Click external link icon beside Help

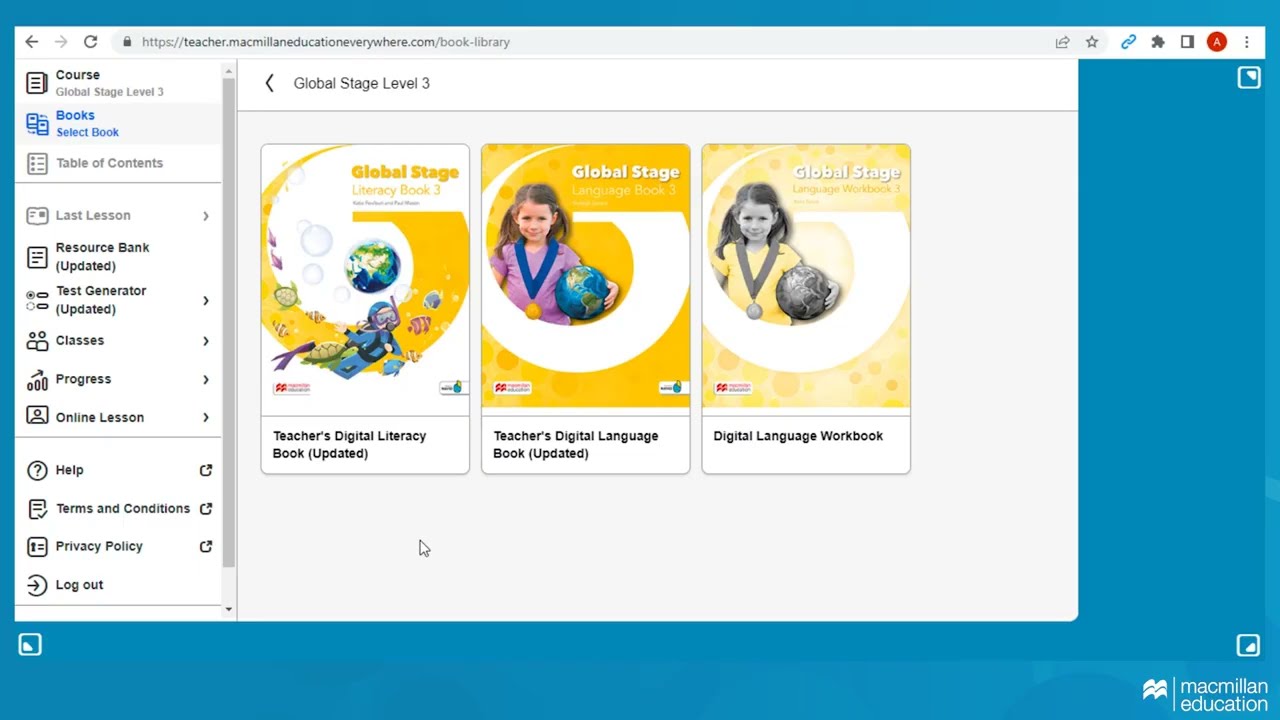(206, 470)
